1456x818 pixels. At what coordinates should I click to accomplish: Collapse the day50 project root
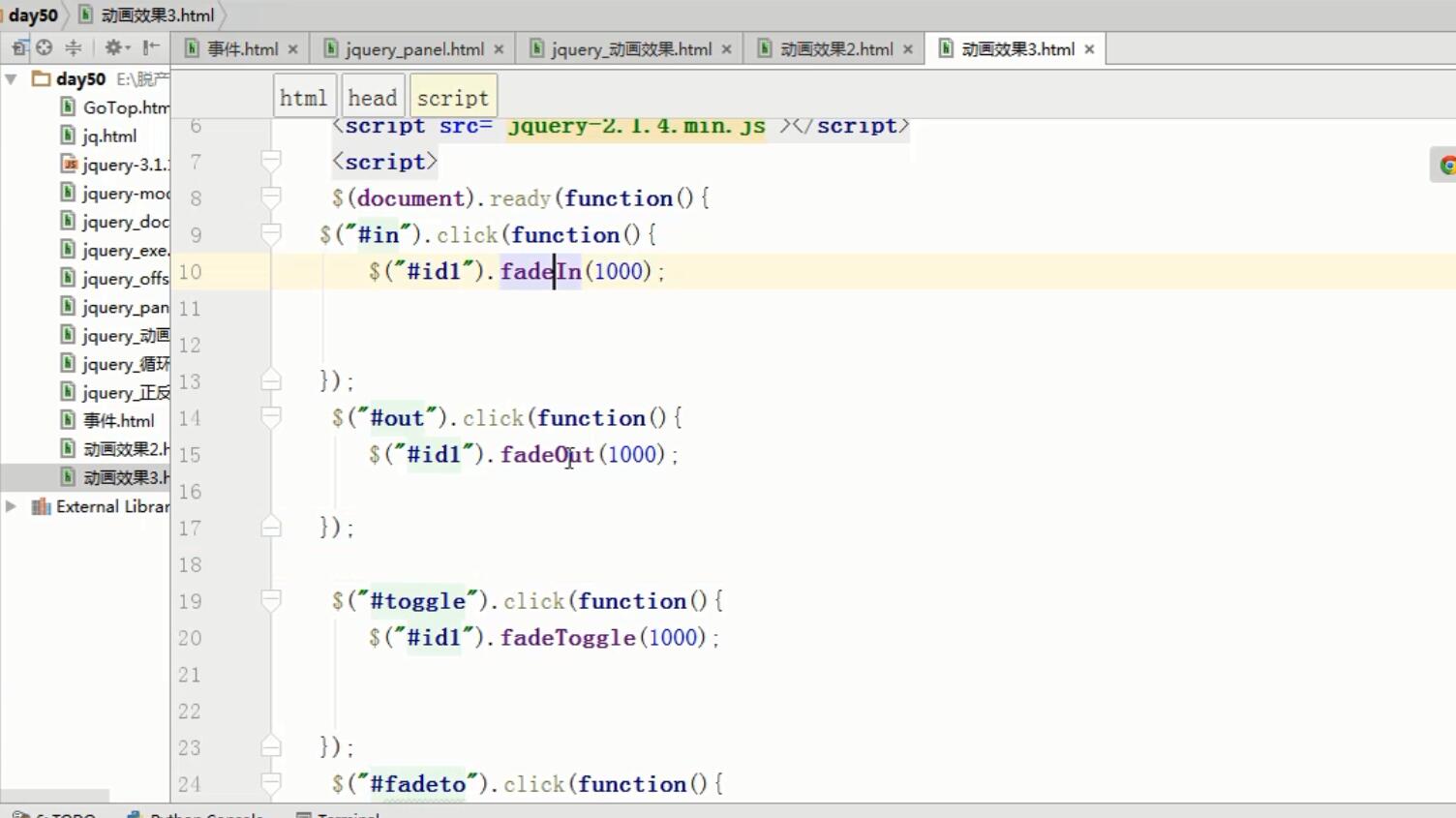click(12, 78)
